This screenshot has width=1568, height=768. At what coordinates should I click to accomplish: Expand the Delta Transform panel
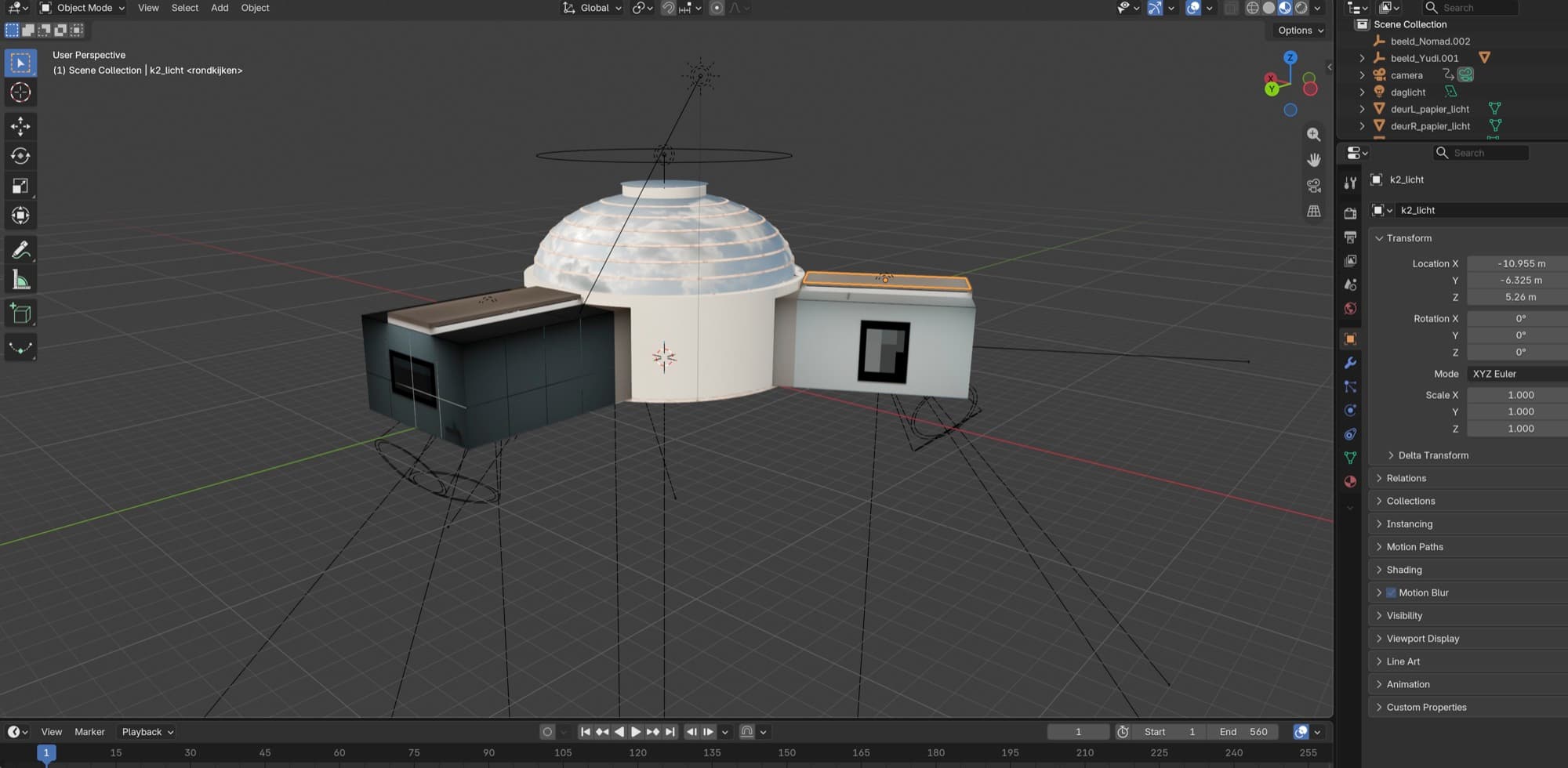tap(1433, 455)
